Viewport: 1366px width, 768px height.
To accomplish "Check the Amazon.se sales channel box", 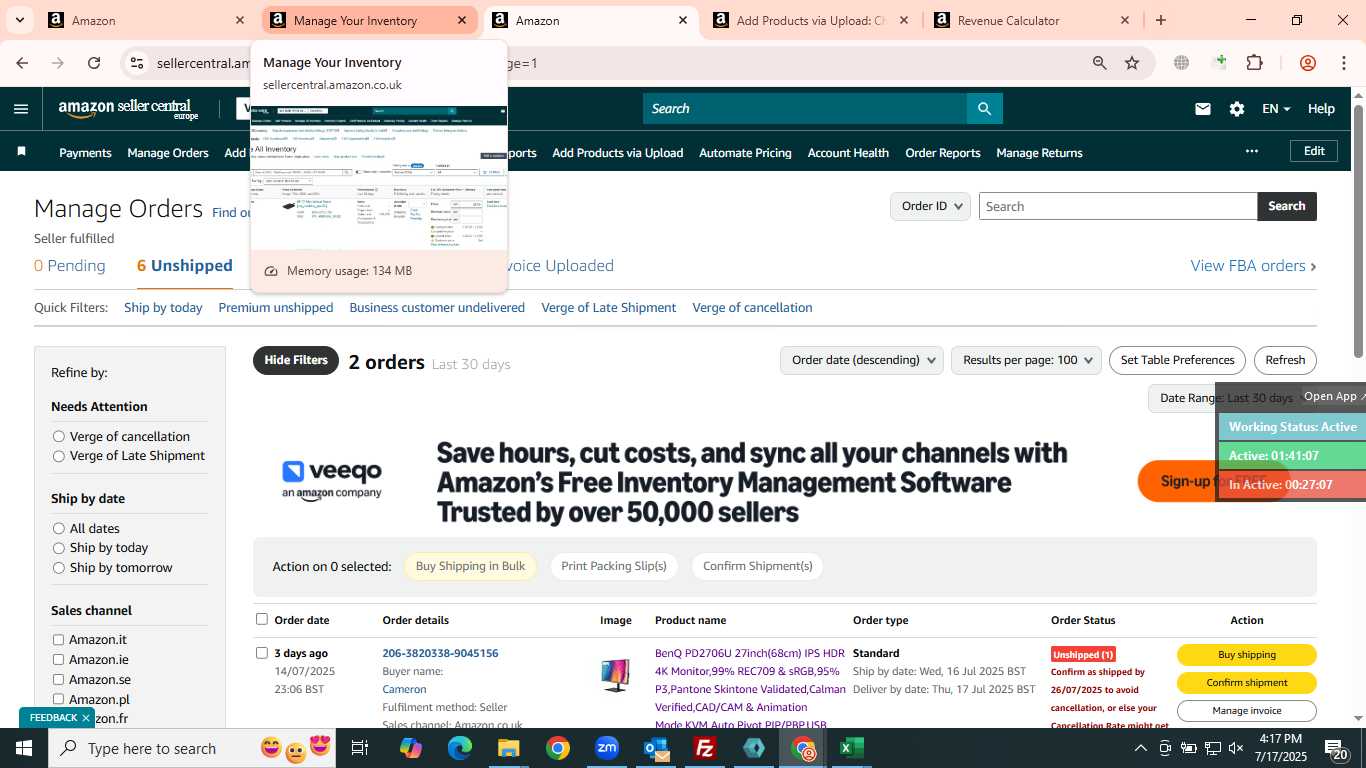I will pyautogui.click(x=58, y=680).
